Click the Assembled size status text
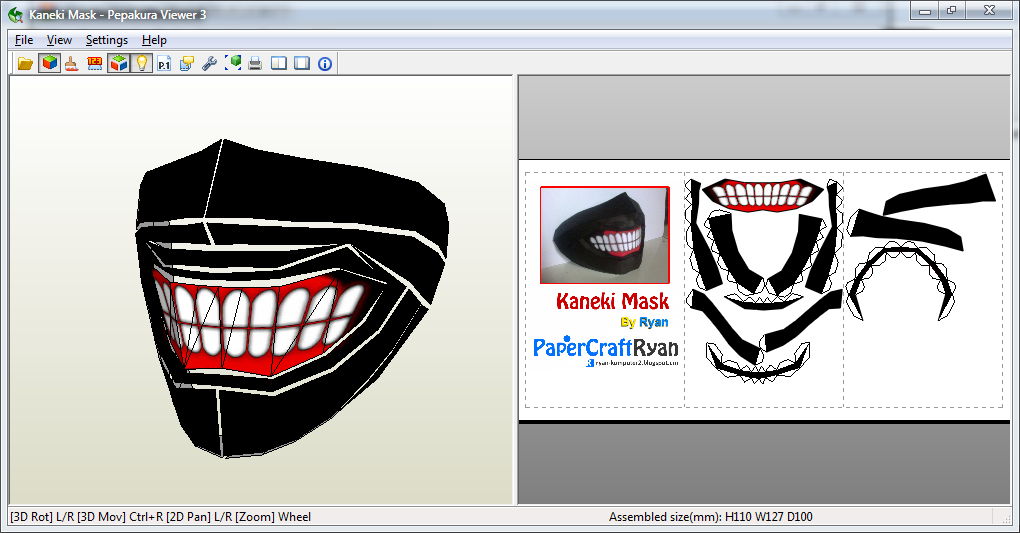The height and width of the screenshot is (533, 1020). pyautogui.click(x=710, y=517)
